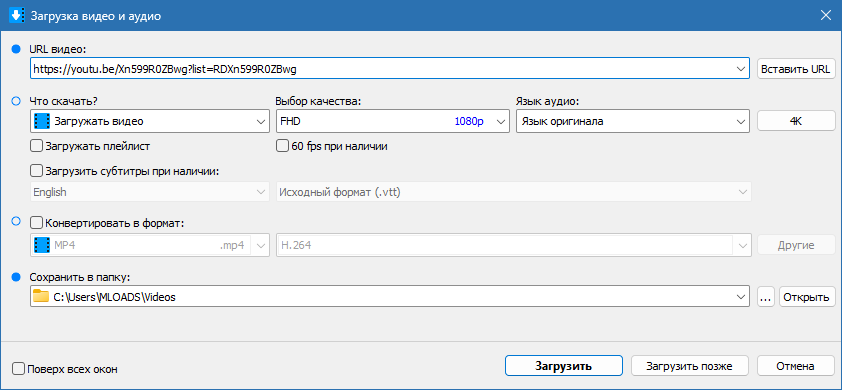The height and width of the screenshot is (390, 842).
Task: Check 'Загрузить субтитры при наличии'
Action: [x=37, y=171]
